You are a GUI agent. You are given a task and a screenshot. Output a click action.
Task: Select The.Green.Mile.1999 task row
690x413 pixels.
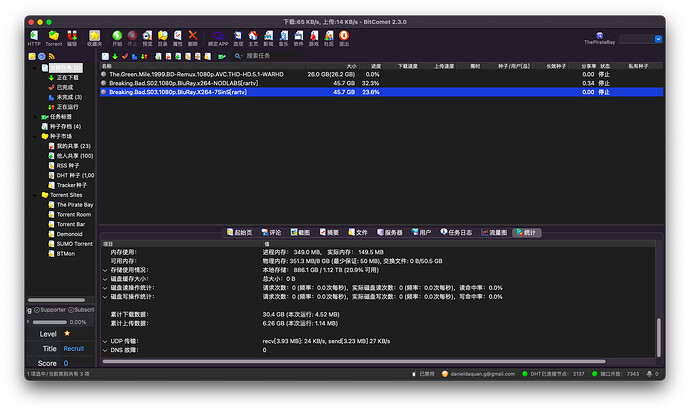point(382,74)
